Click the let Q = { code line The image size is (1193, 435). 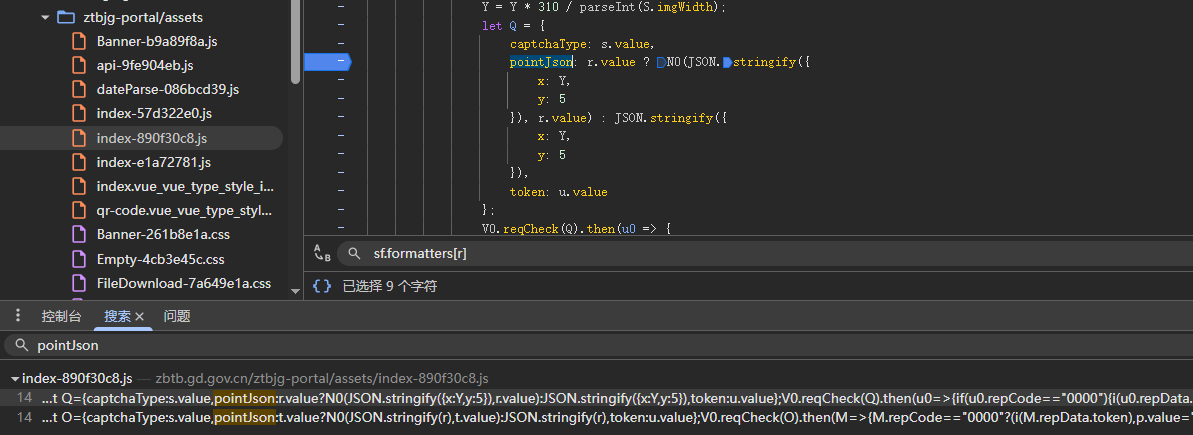pos(513,25)
